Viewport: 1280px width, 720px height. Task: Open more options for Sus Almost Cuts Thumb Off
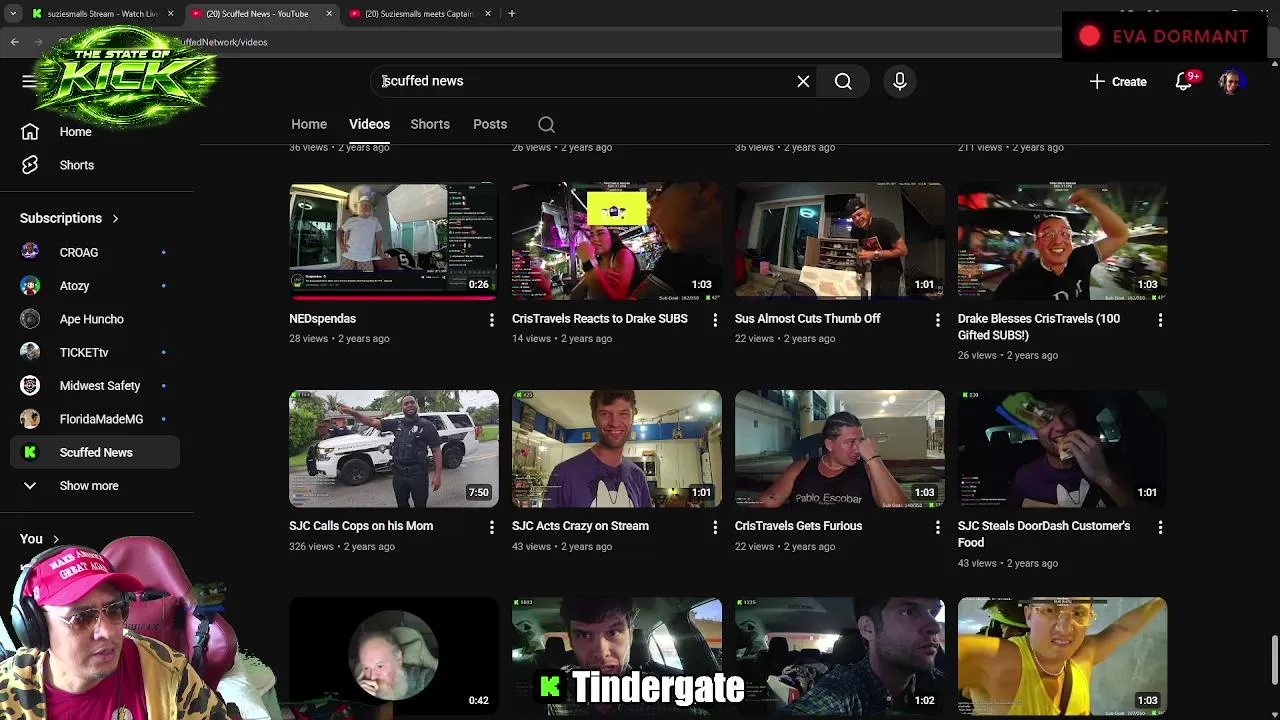(x=937, y=320)
